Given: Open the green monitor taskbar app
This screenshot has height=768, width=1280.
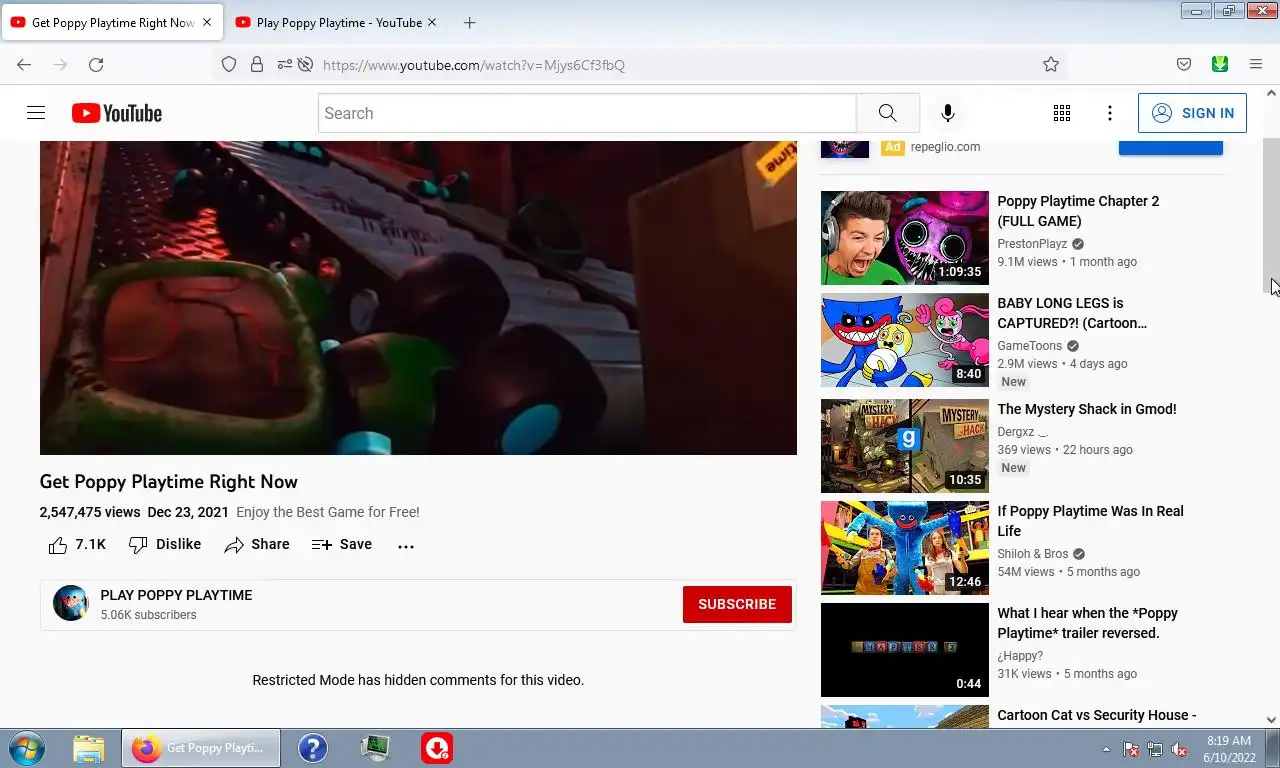Looking at the screenshot, I should click(x=375, y=748).
